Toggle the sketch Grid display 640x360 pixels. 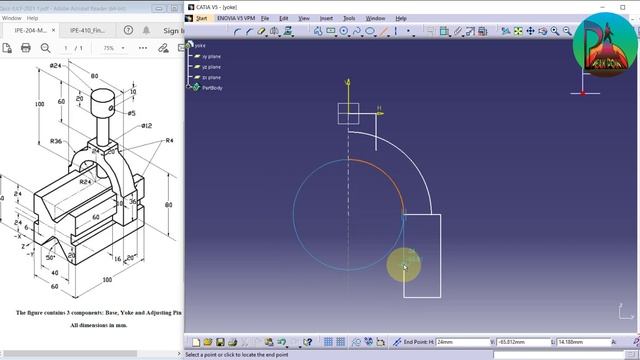click(x=328, y=342)
